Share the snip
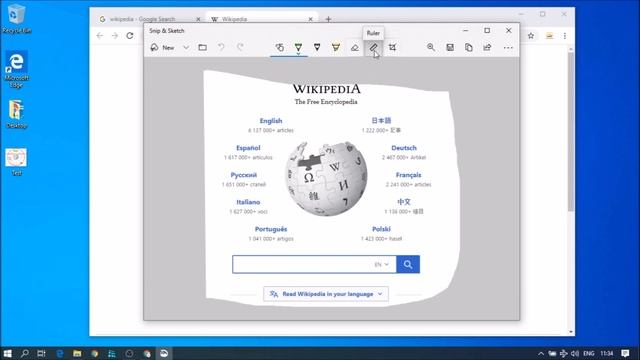 (x=487, y=47)
